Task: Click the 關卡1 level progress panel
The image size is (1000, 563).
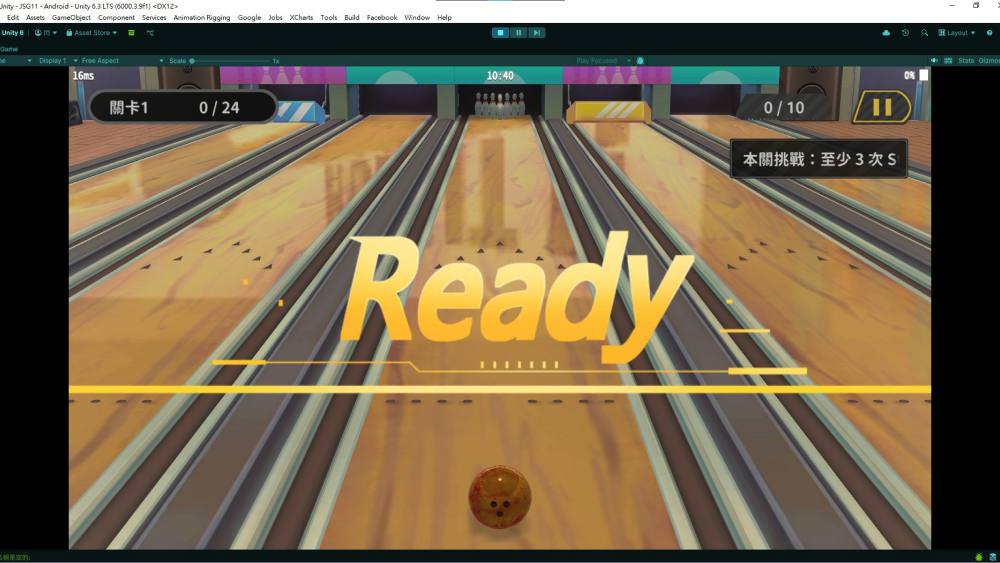Action: tap(184, 107)
